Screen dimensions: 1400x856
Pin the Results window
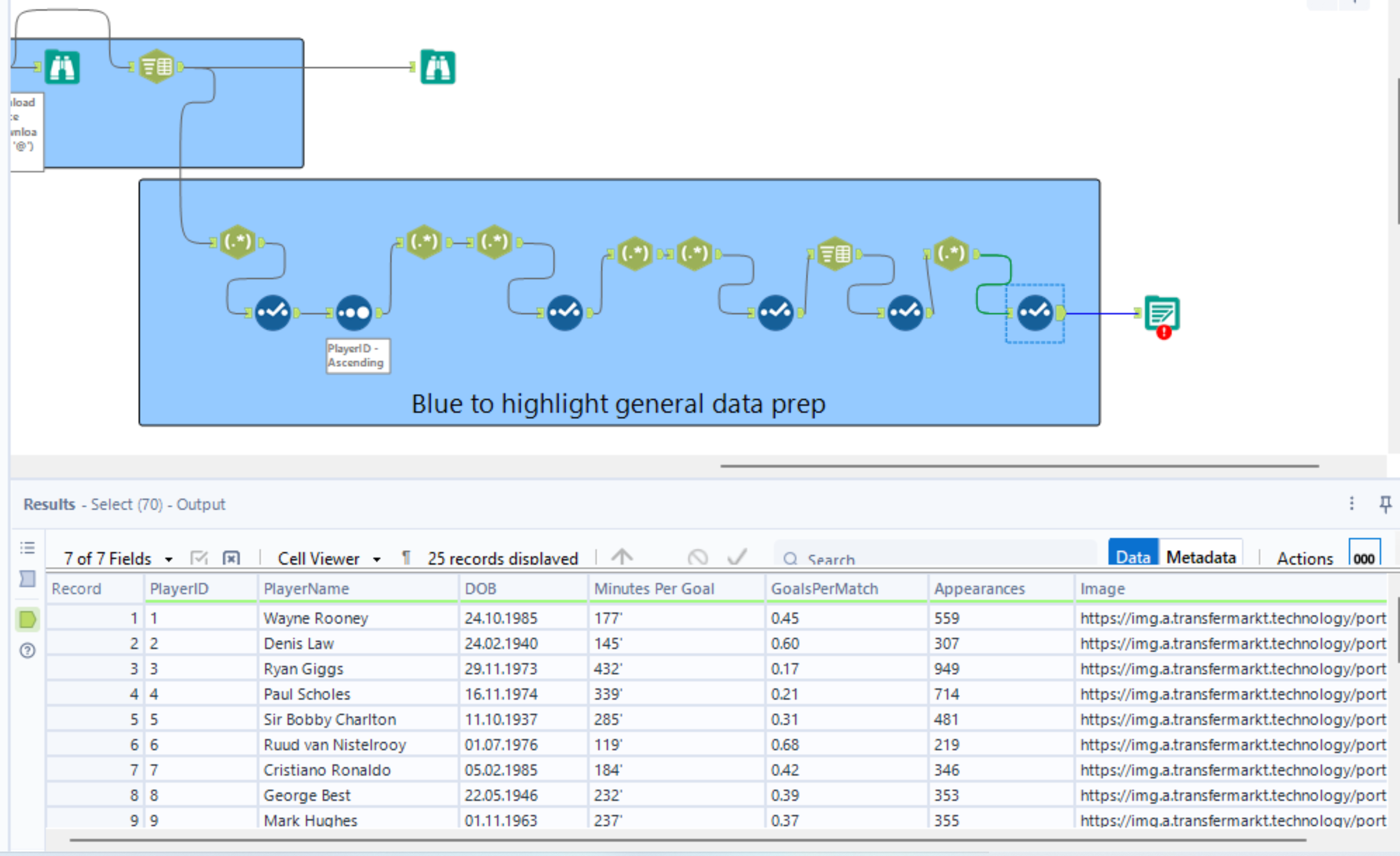1385,503
